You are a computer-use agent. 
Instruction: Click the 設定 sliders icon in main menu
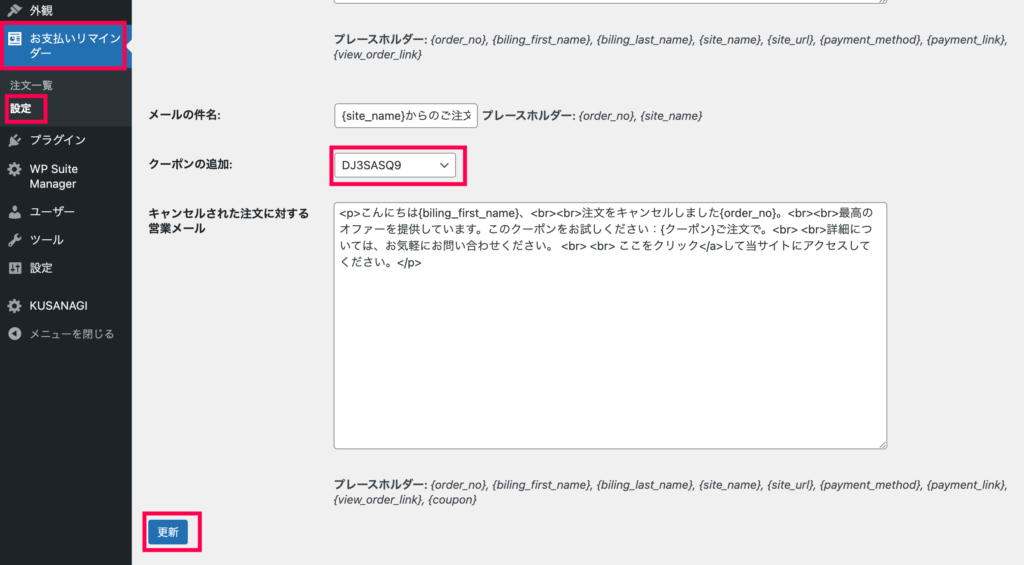coord(14,268)
